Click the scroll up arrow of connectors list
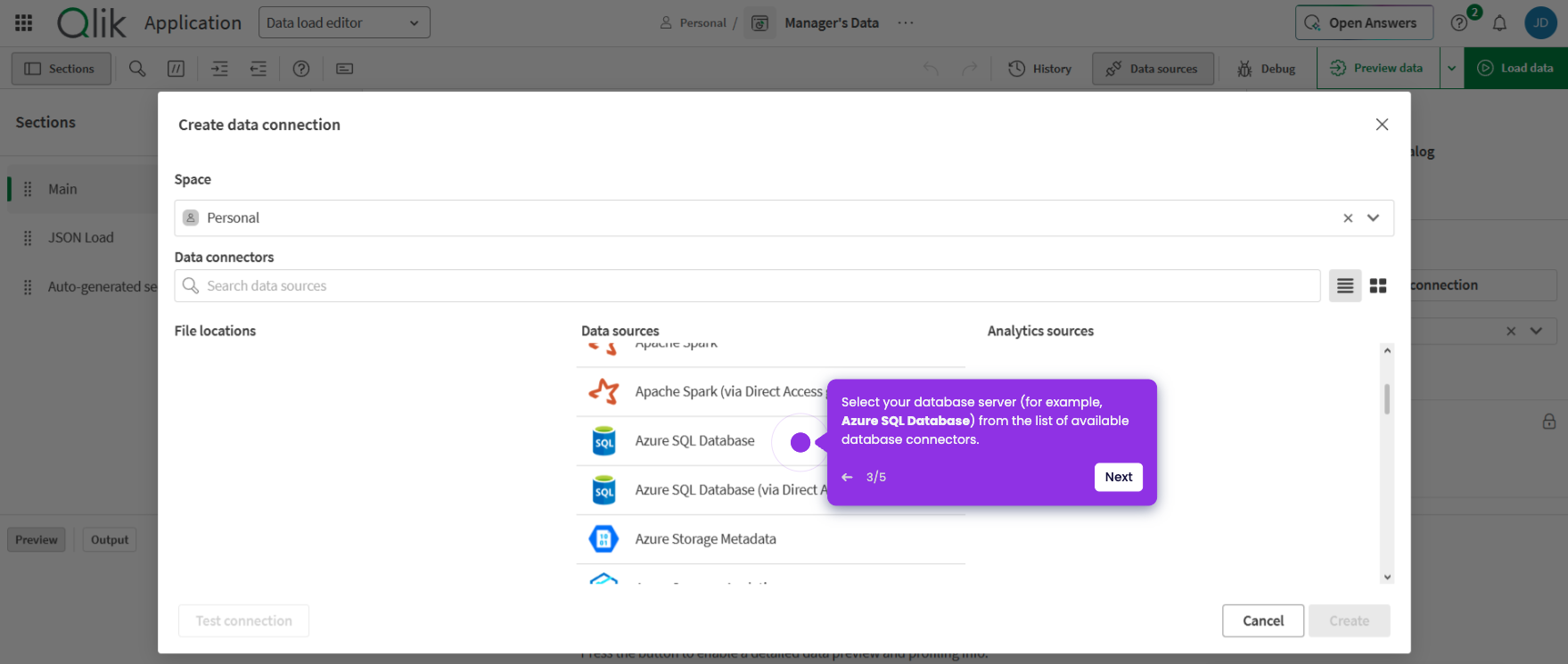This screenshot has height=664, width=1568. (1387, 351)
